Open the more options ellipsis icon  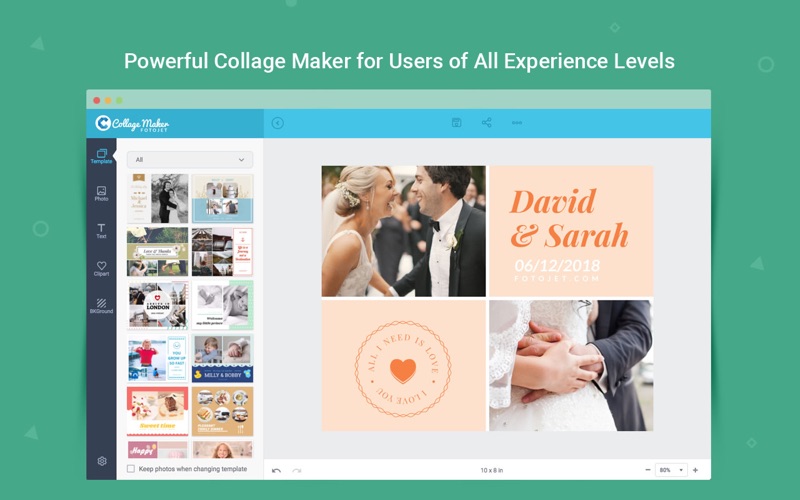tap(517, 123)
